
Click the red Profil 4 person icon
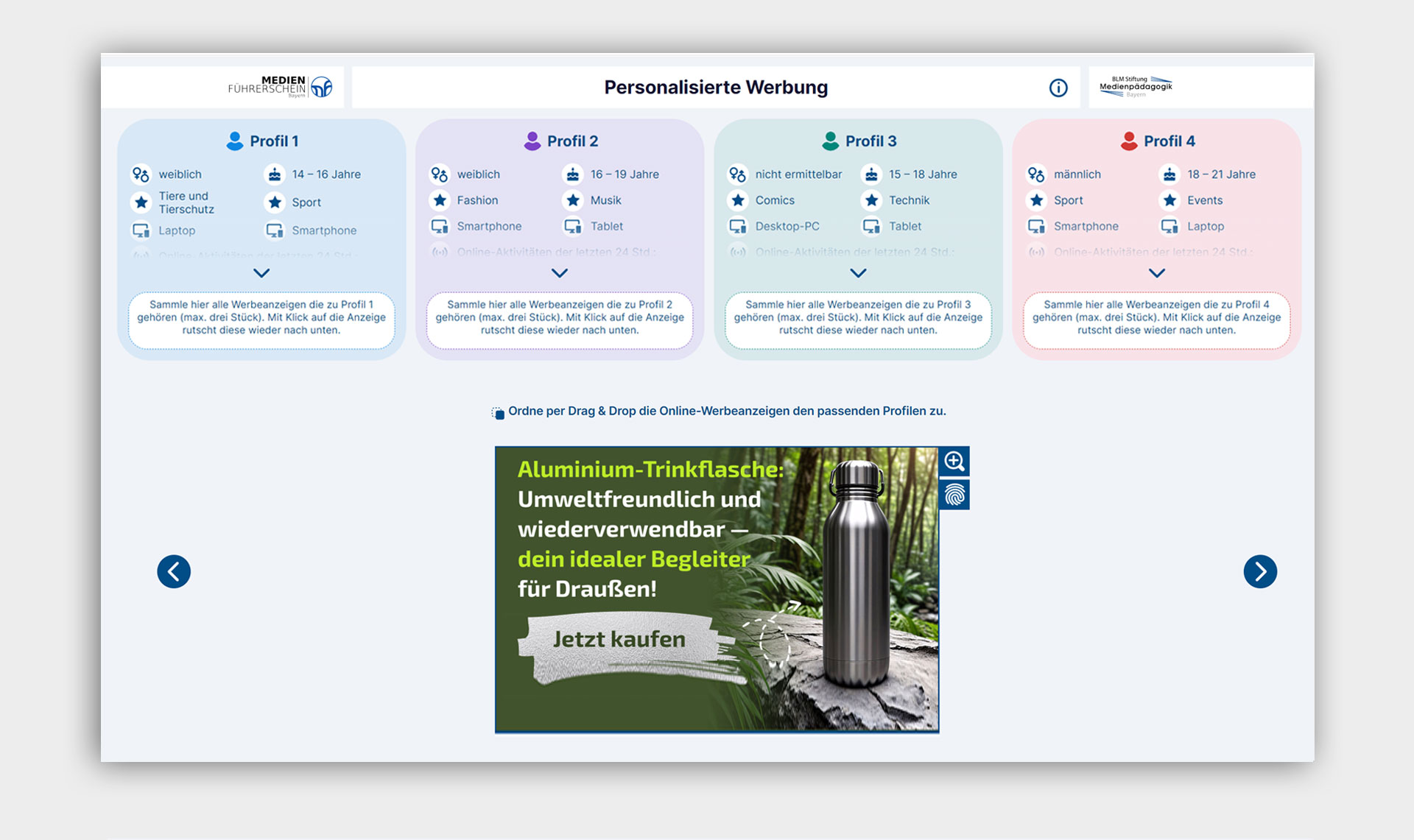1129,141
